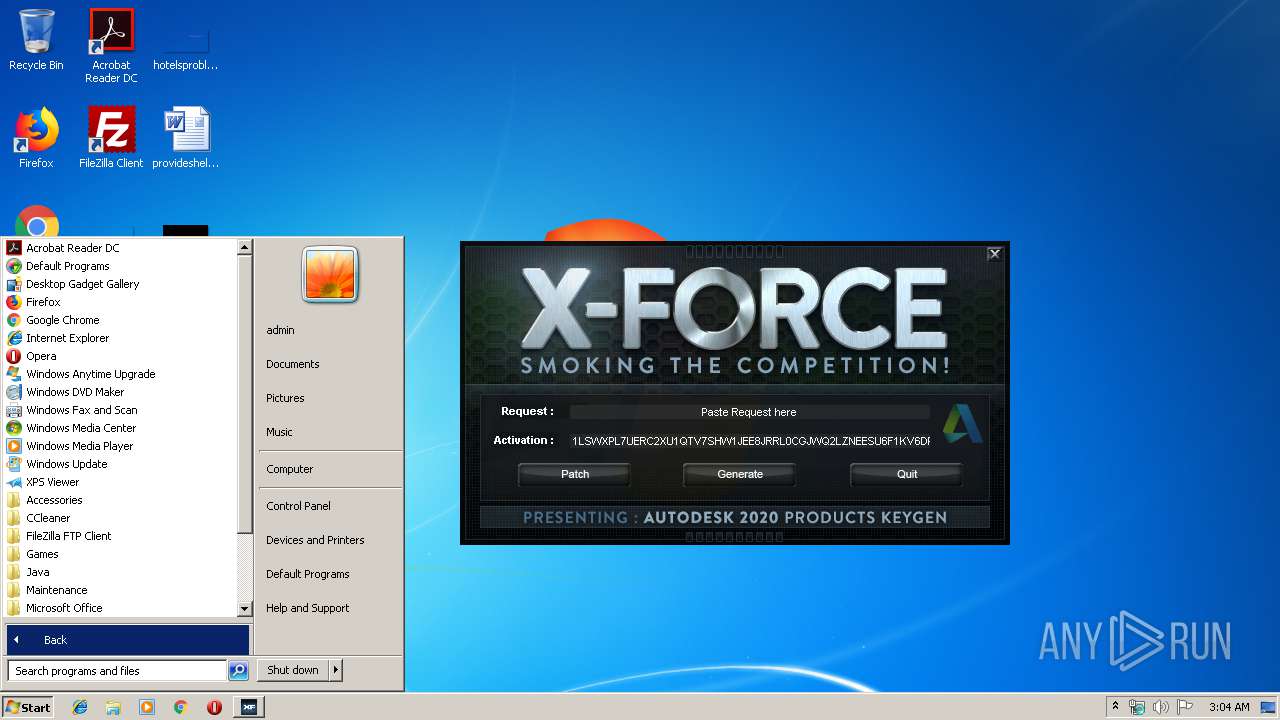
Task: Click the Shut down button
Action: (x=293, y=670)
